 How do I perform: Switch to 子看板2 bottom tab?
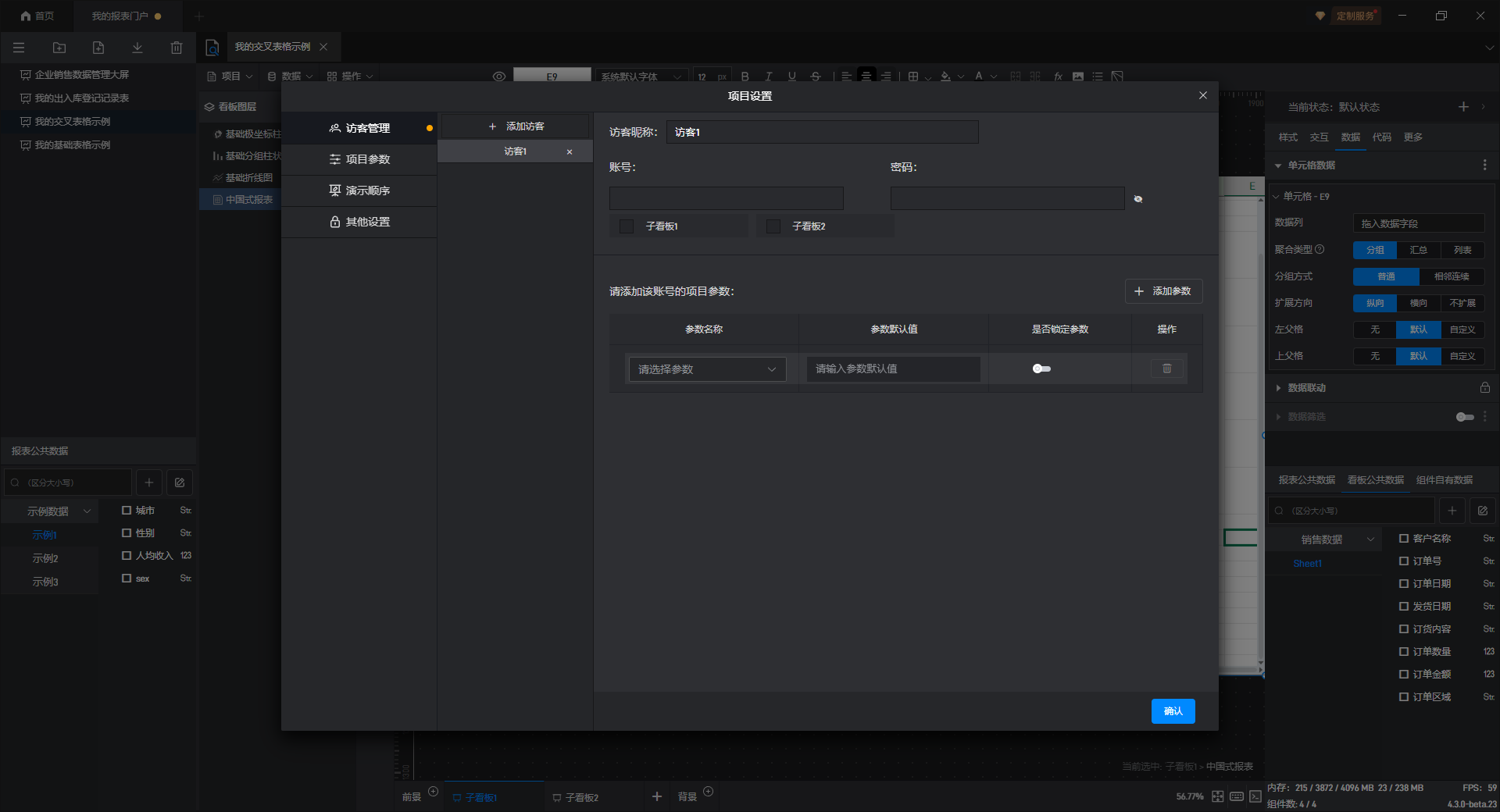(x=576, y=797)
